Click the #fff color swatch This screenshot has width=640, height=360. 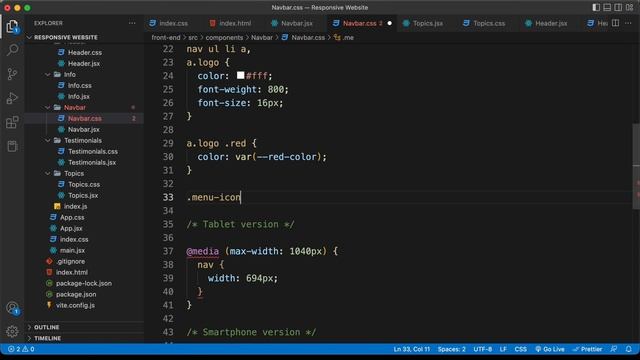tap(240, 76)
